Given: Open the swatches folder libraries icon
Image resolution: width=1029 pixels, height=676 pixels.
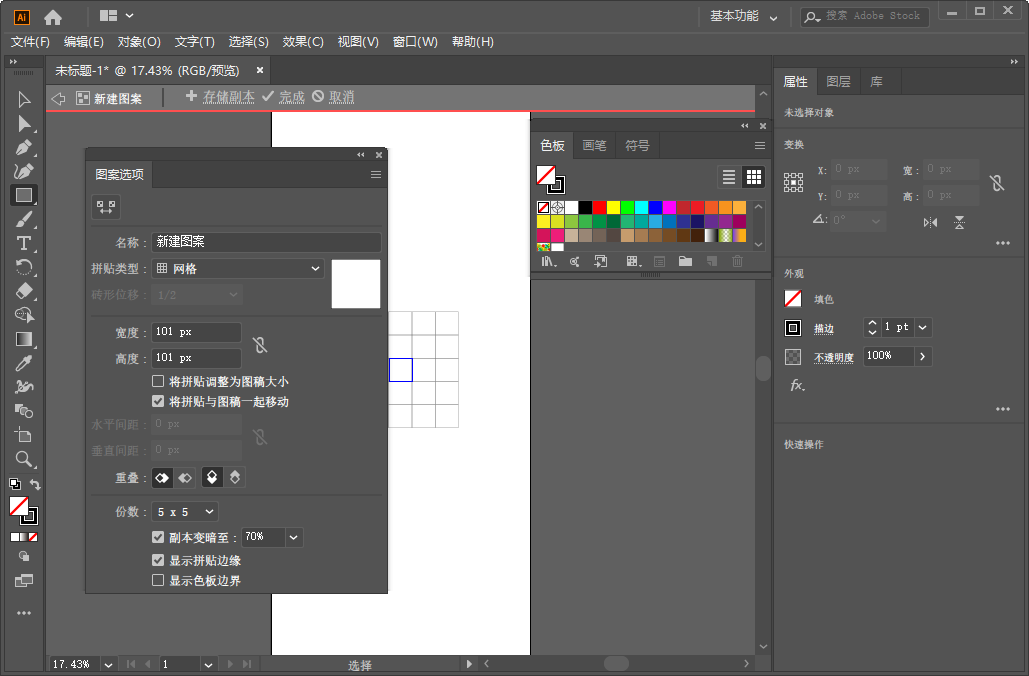Looking at the screenshot, I should (685, 261).
